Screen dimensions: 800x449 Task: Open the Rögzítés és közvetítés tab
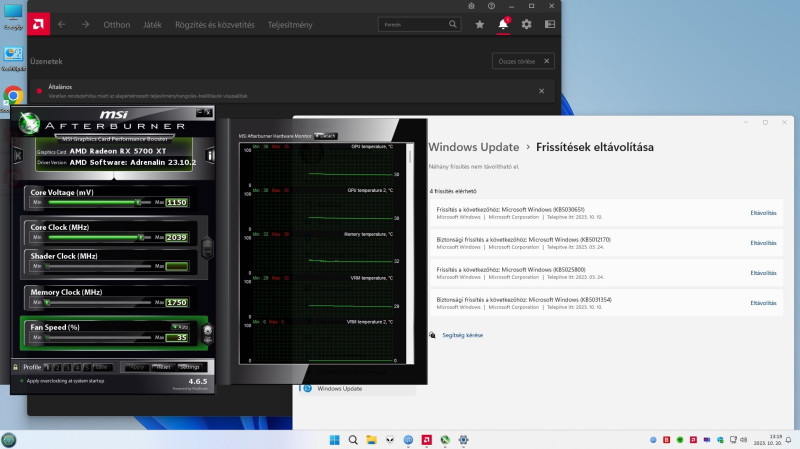pos(214,24)
